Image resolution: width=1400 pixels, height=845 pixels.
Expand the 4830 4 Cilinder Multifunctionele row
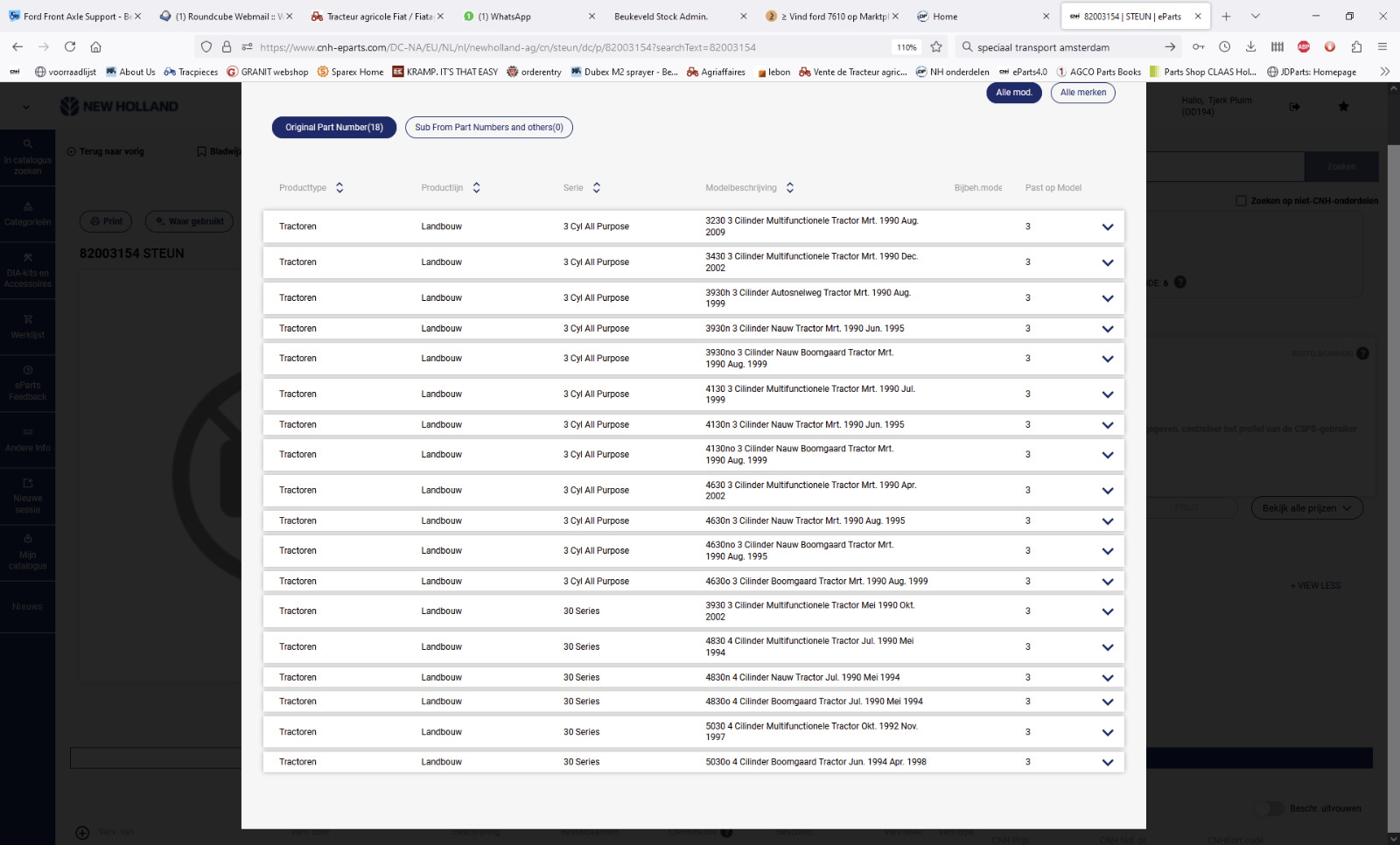[1107, 647]
